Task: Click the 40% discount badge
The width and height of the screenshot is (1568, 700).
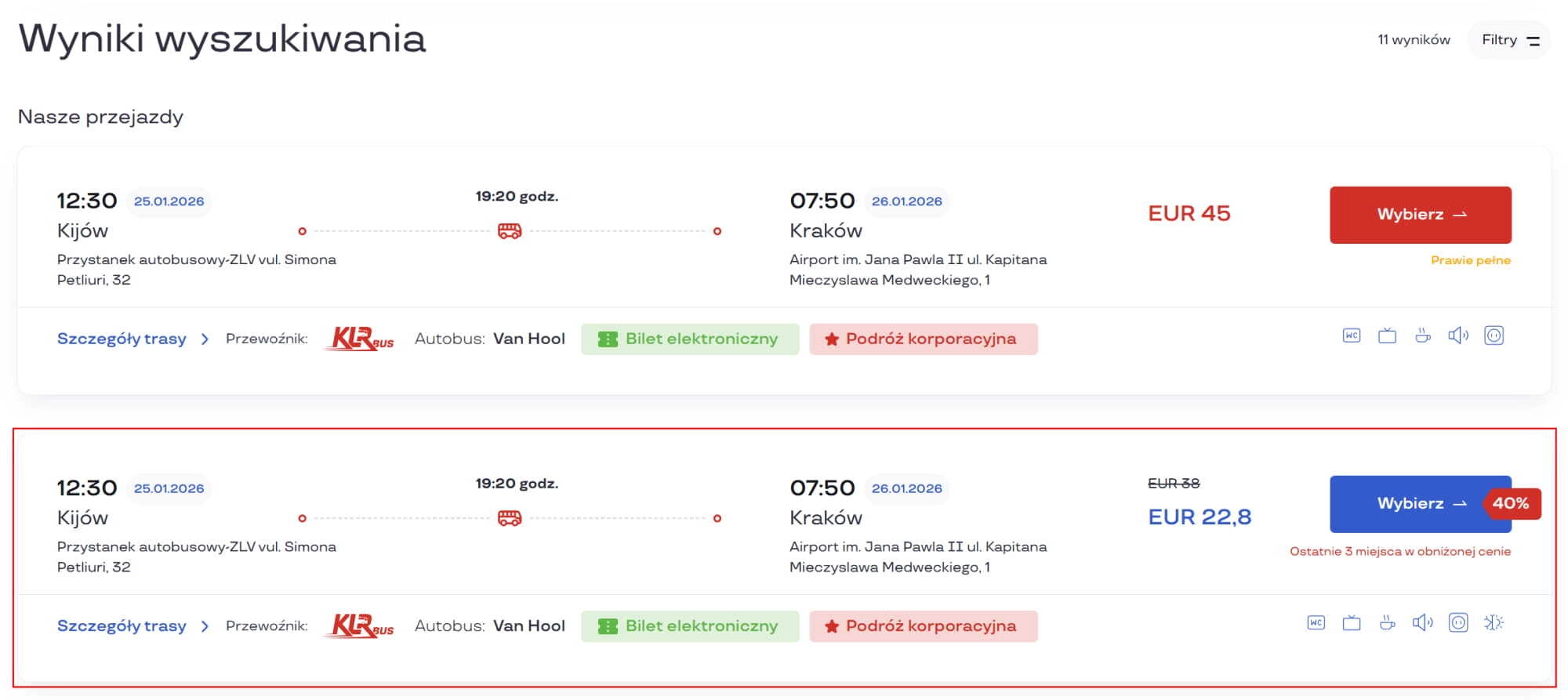Action: coord(1511,503)
